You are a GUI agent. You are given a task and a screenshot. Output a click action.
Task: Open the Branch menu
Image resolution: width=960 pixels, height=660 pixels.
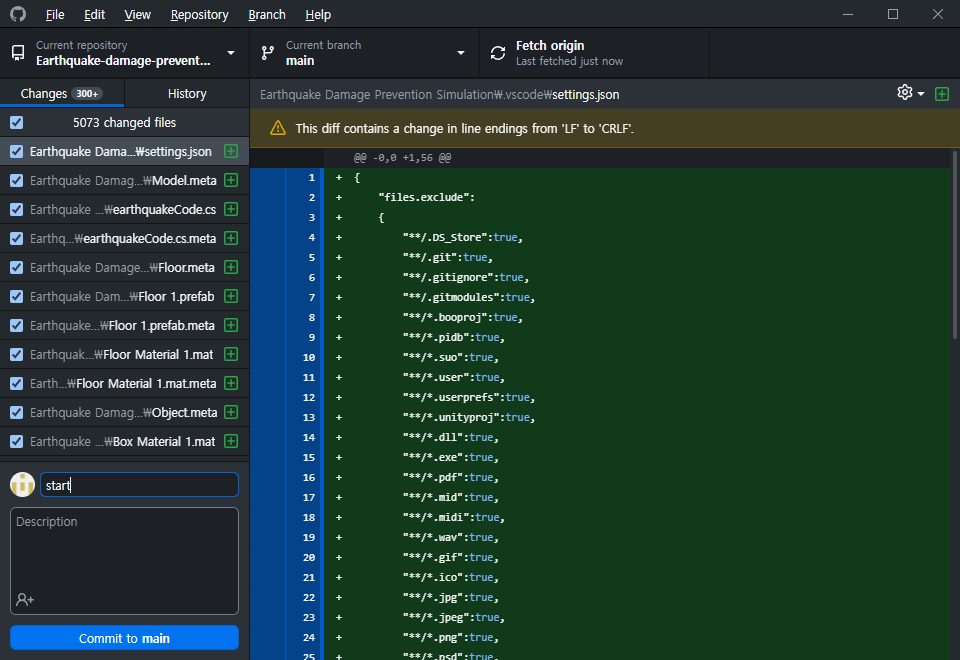(266, 14)
